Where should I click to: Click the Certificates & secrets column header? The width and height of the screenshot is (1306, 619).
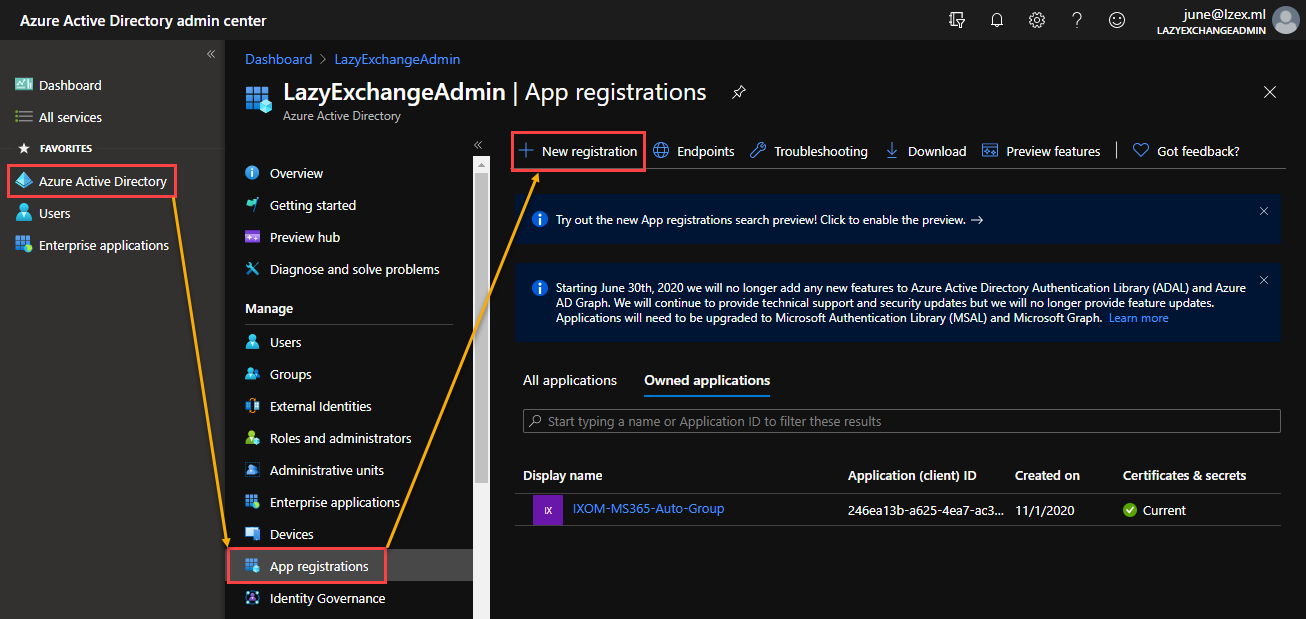coord(1185,475)
